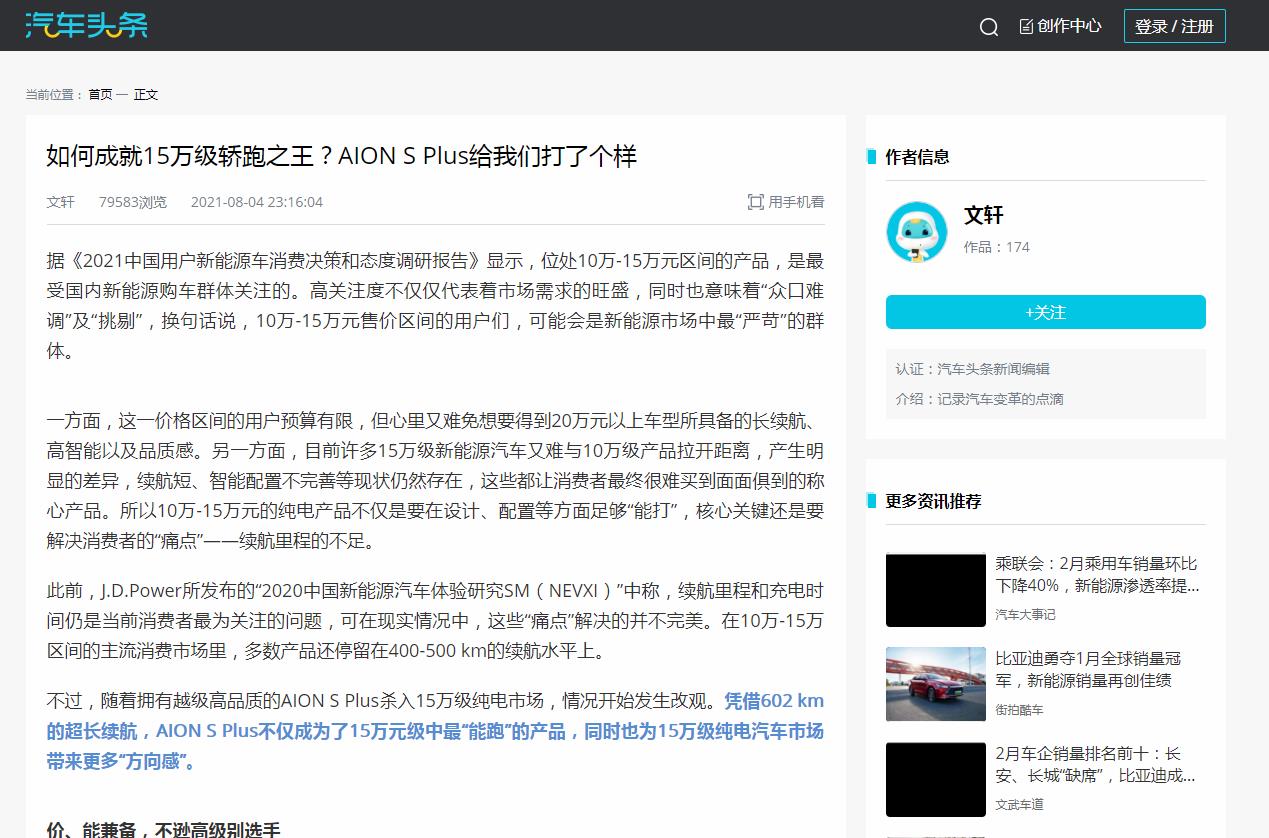1269x838 pixels.
Task: Click the article headline about AION S Plus
Action: [342, 156]
